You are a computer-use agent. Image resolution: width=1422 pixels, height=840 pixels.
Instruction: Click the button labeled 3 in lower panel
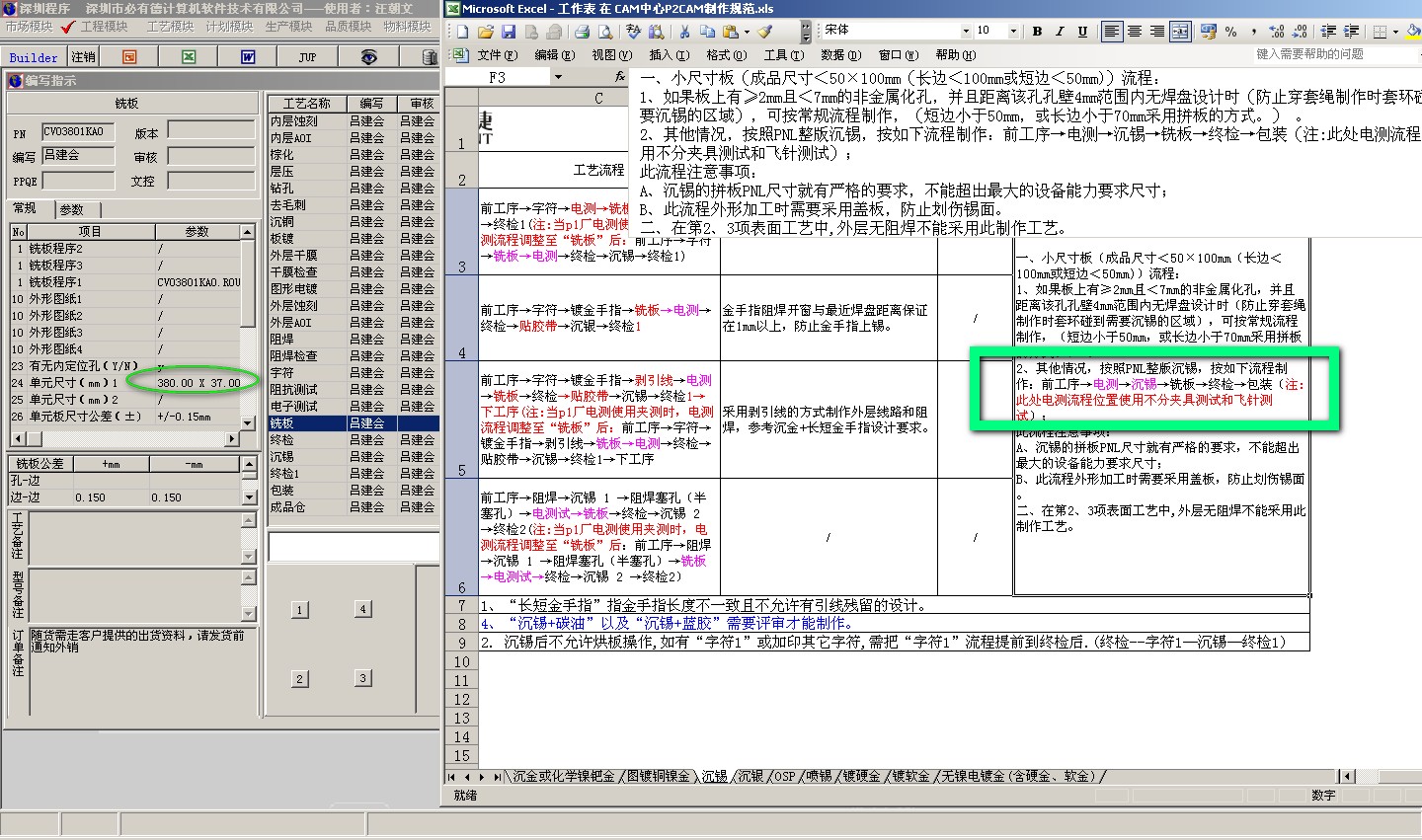coord(363,678)
